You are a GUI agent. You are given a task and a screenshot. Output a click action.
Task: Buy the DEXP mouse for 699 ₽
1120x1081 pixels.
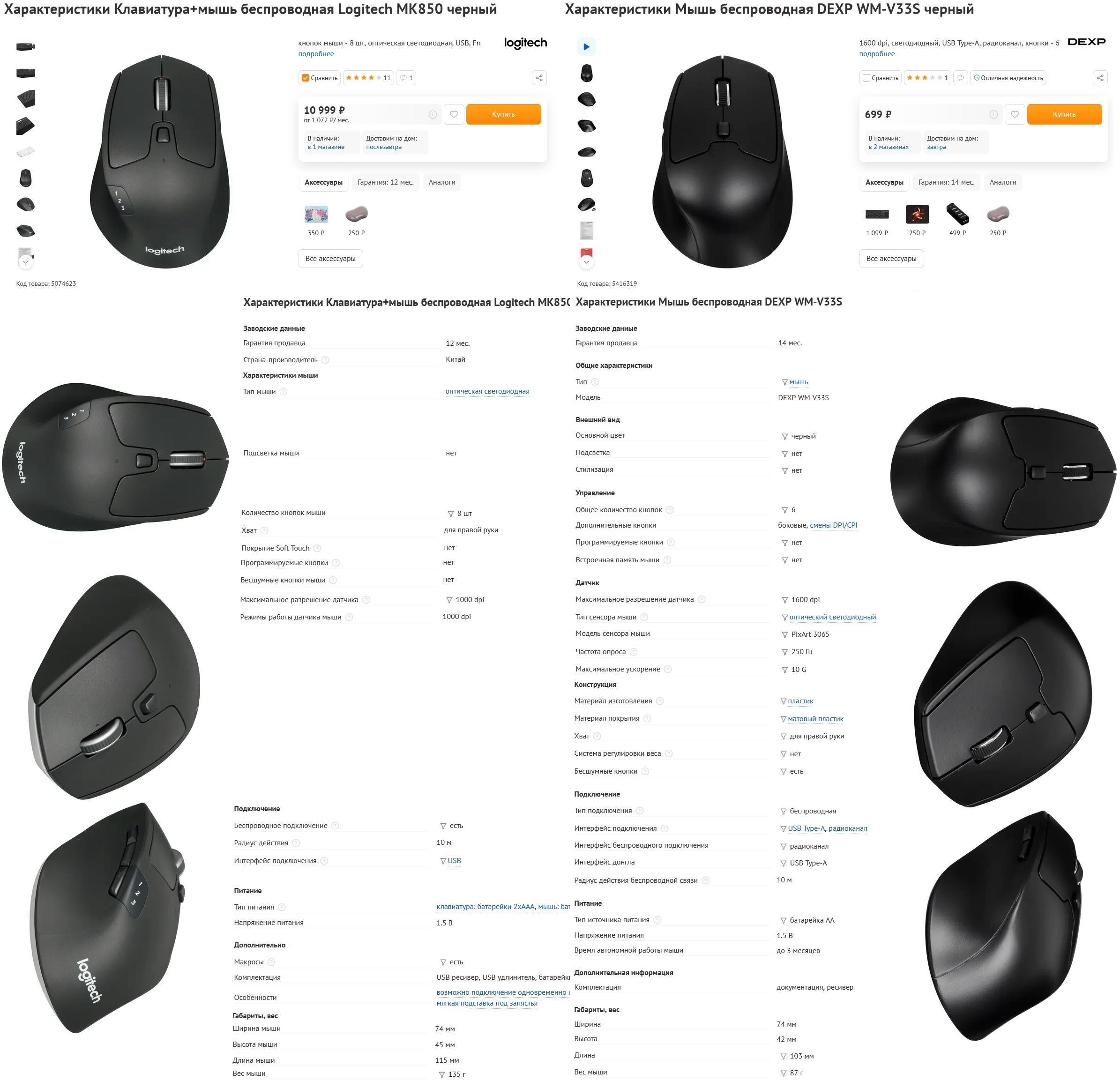(x=1064, y=114)
